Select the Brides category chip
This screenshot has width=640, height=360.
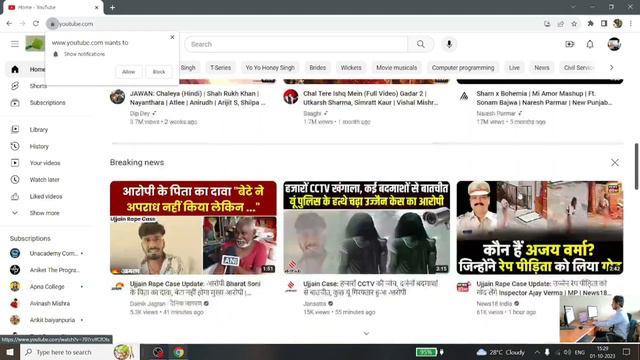point(318,68)
